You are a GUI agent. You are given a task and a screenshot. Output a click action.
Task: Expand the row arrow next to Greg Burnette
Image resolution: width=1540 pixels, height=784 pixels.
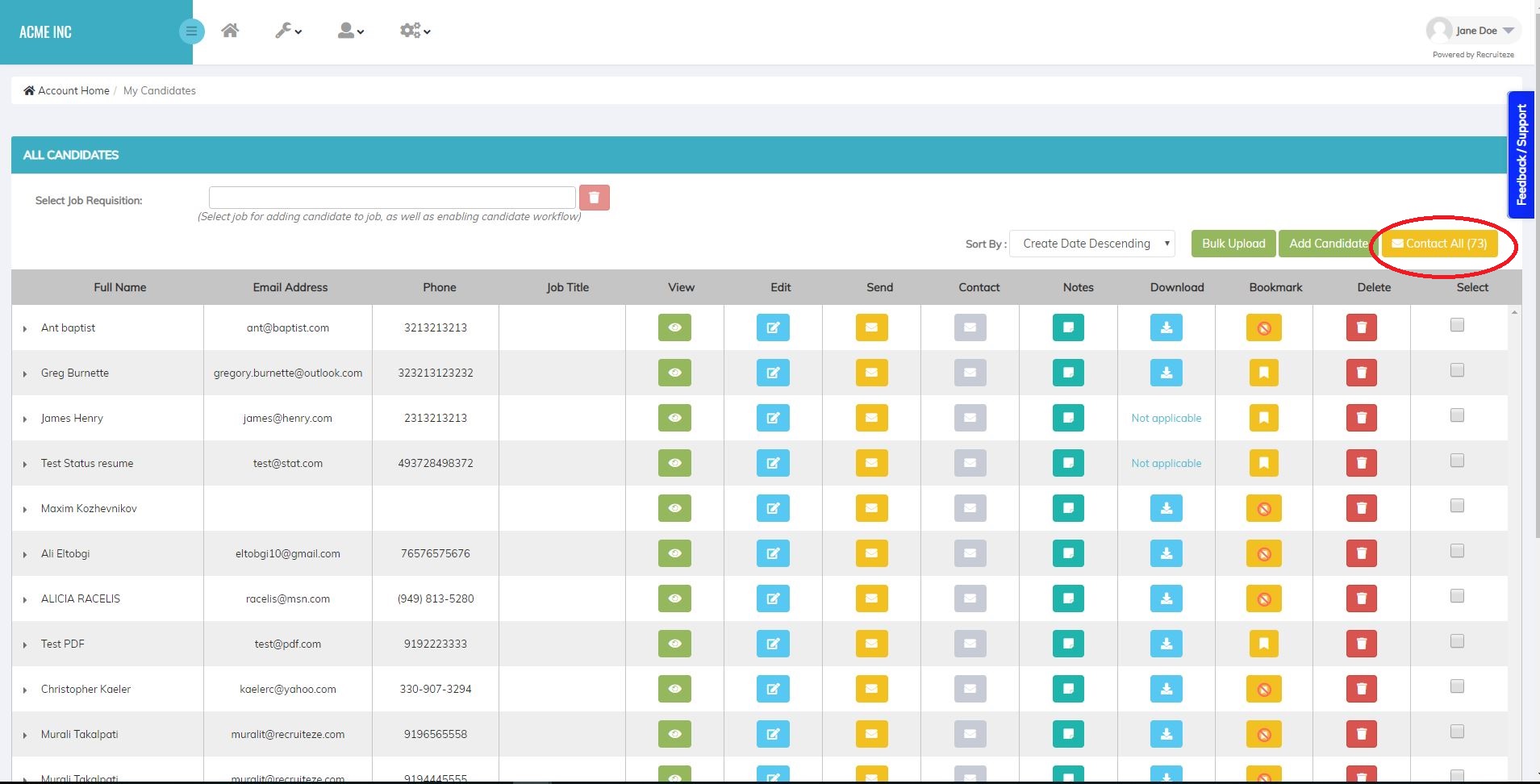click(23, 373)
